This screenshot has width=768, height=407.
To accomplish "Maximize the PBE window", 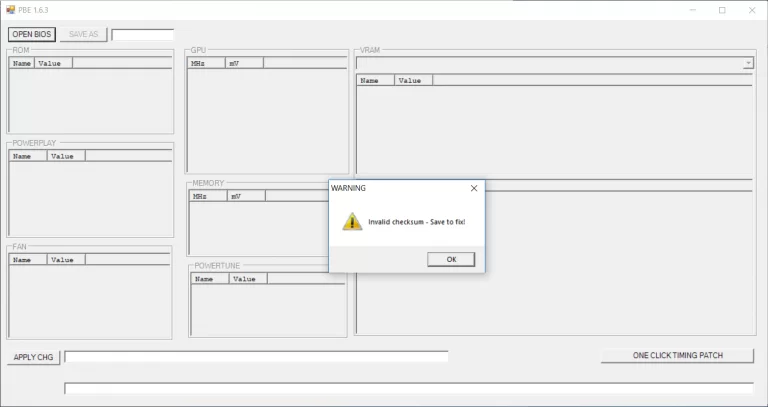I will click(x=722, y=10).
